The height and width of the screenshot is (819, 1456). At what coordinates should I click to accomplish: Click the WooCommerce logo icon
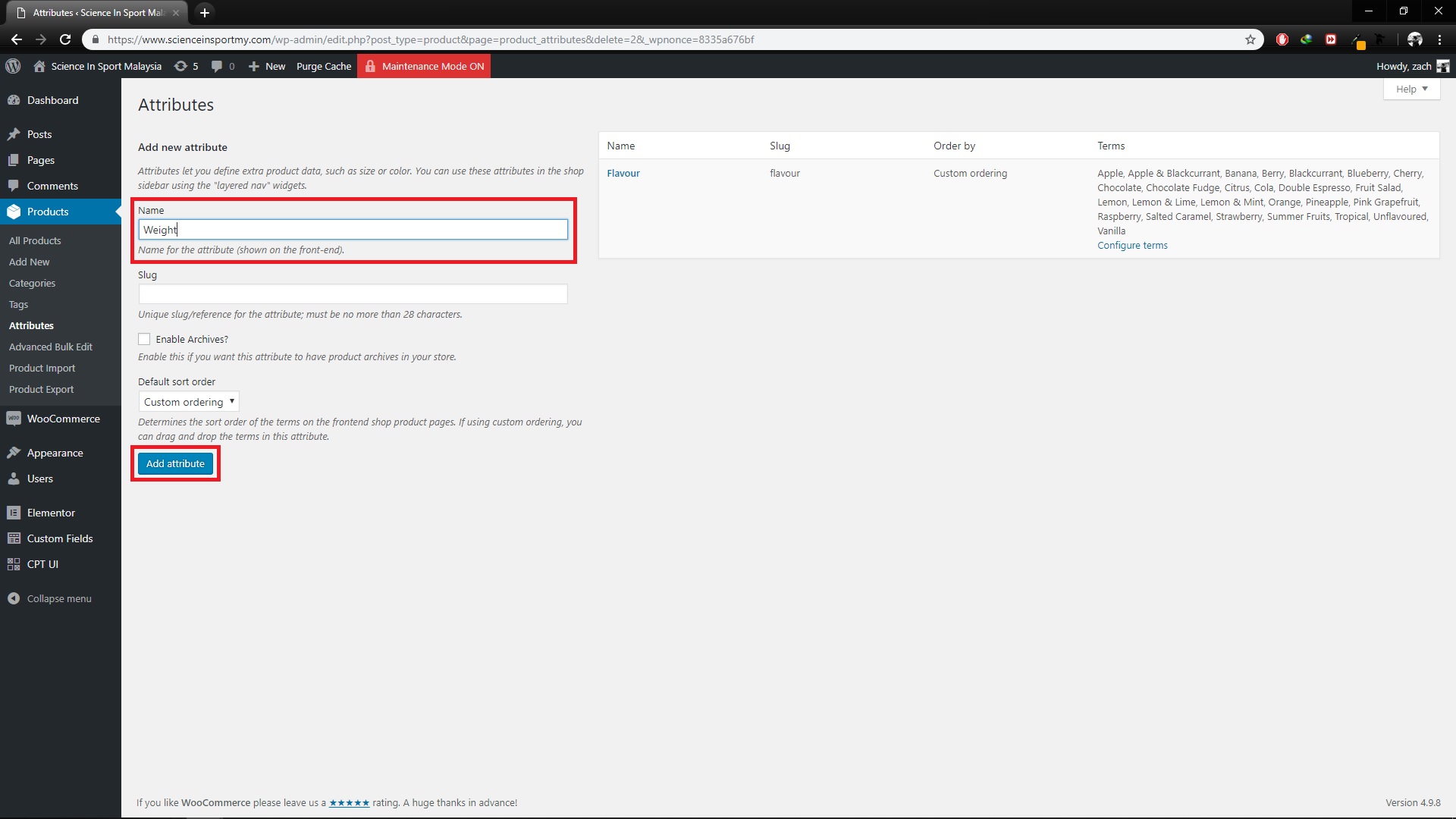[x=14, y=419]
